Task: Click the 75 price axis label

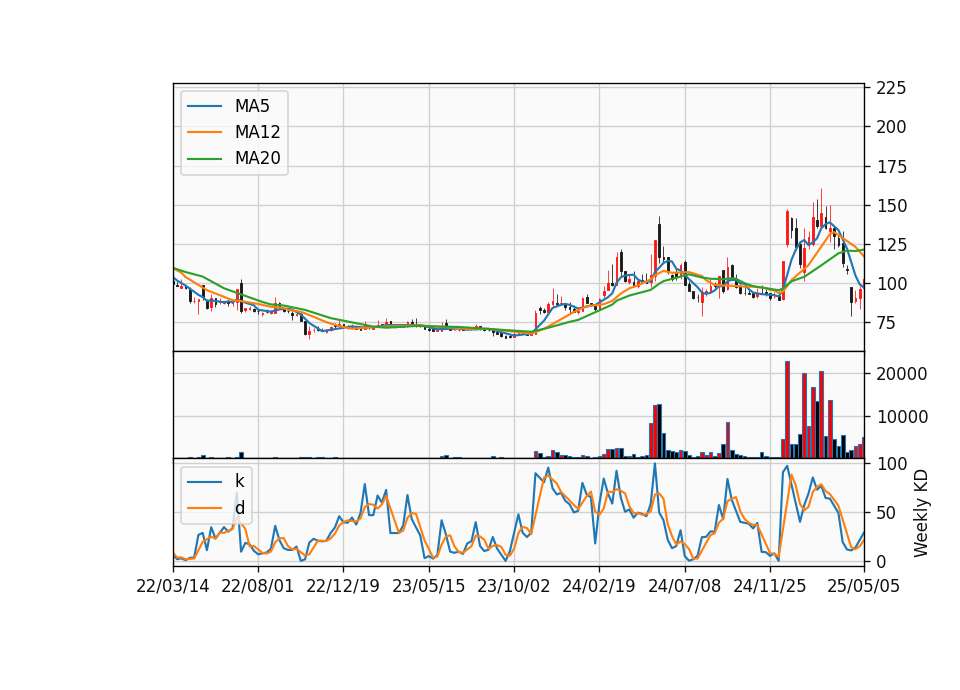Action: pos(886,323)
